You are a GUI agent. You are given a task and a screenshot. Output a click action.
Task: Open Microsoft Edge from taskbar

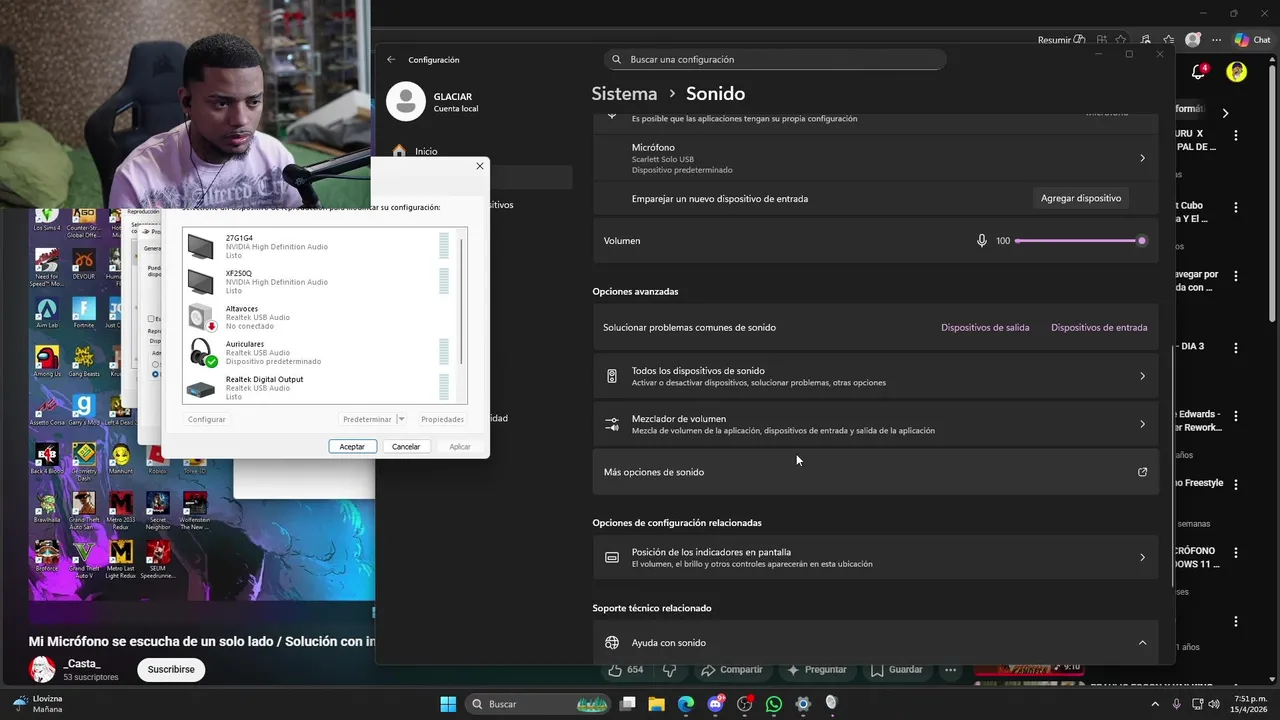point(686,704)
